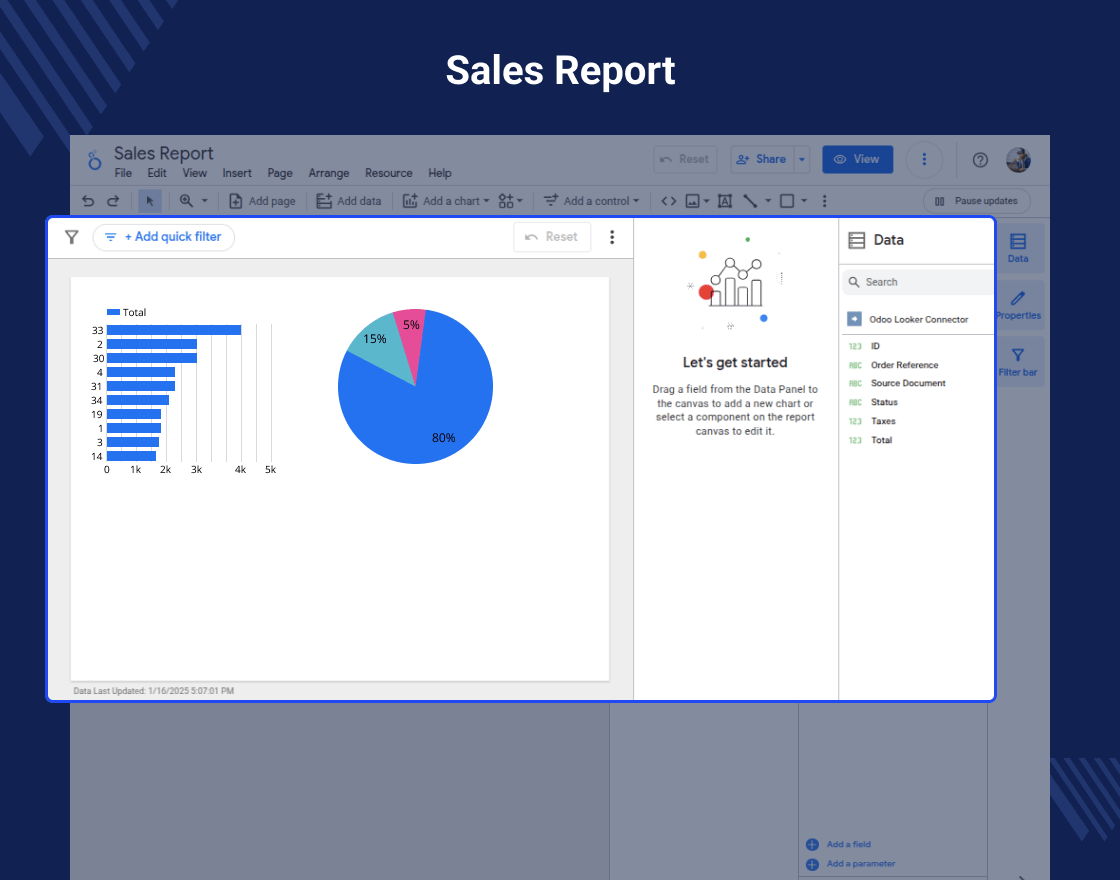Click the Sales Report title in header
The height and width of the screenshot is (880, 1120).
click(164, 154)
